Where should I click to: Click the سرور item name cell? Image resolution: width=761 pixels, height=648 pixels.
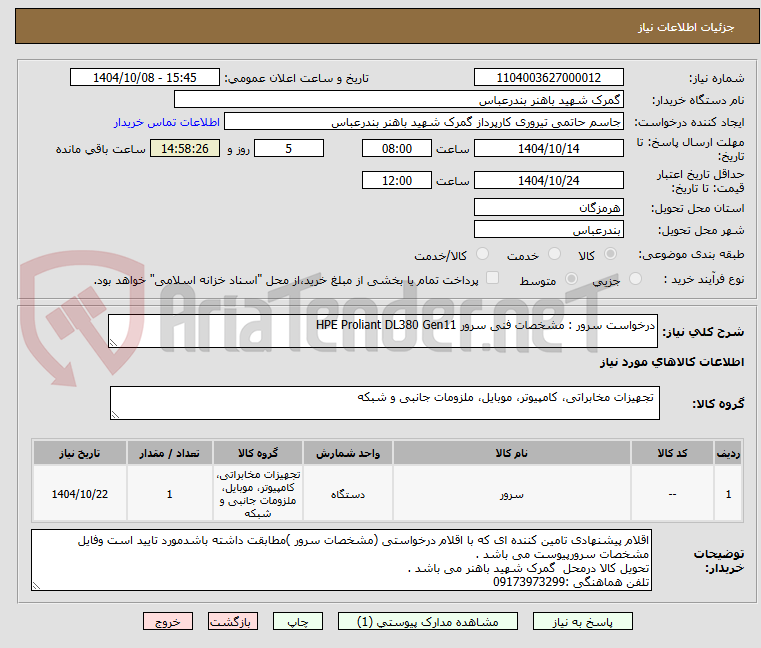tap(512, 494)
